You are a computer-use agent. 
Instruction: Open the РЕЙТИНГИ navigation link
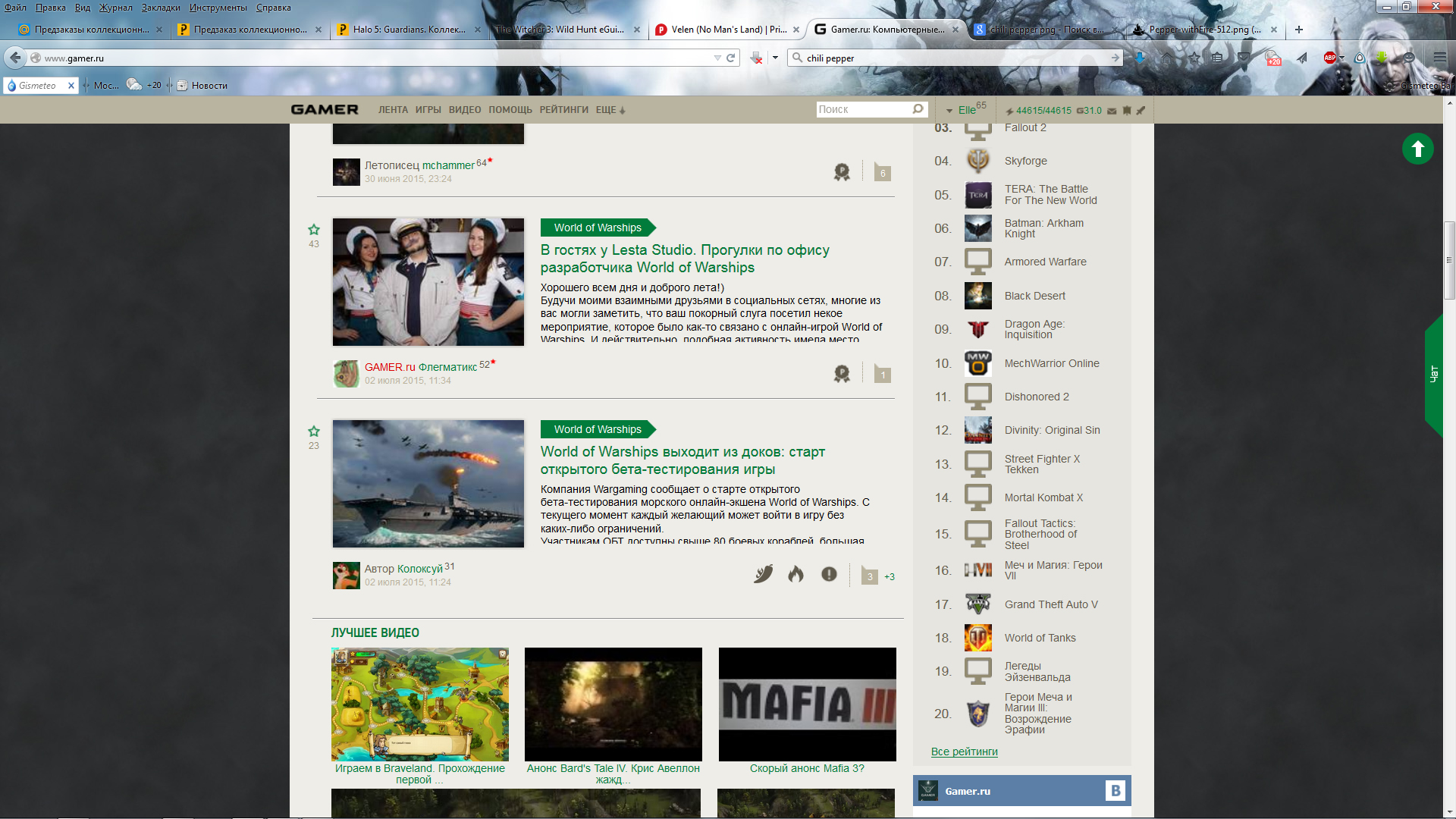pos(563,110)
